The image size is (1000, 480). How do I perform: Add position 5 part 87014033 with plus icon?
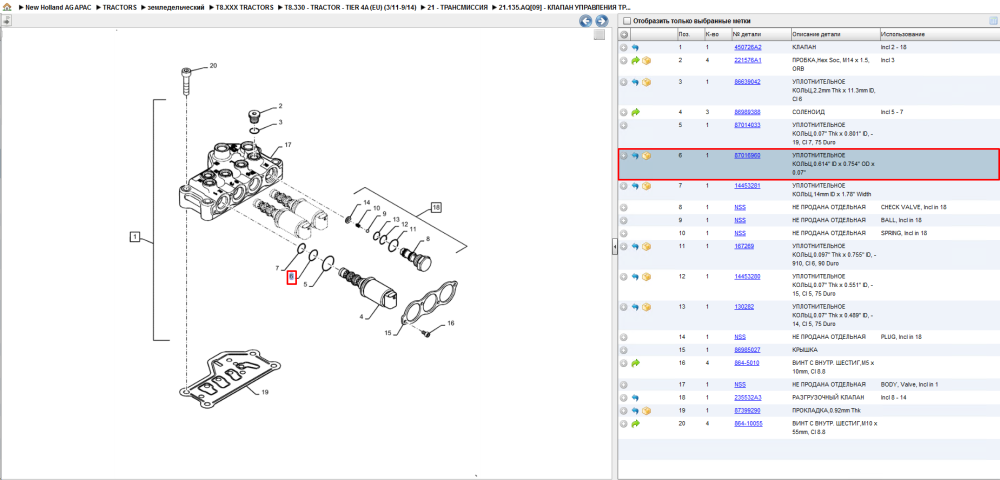pos(624,125)
